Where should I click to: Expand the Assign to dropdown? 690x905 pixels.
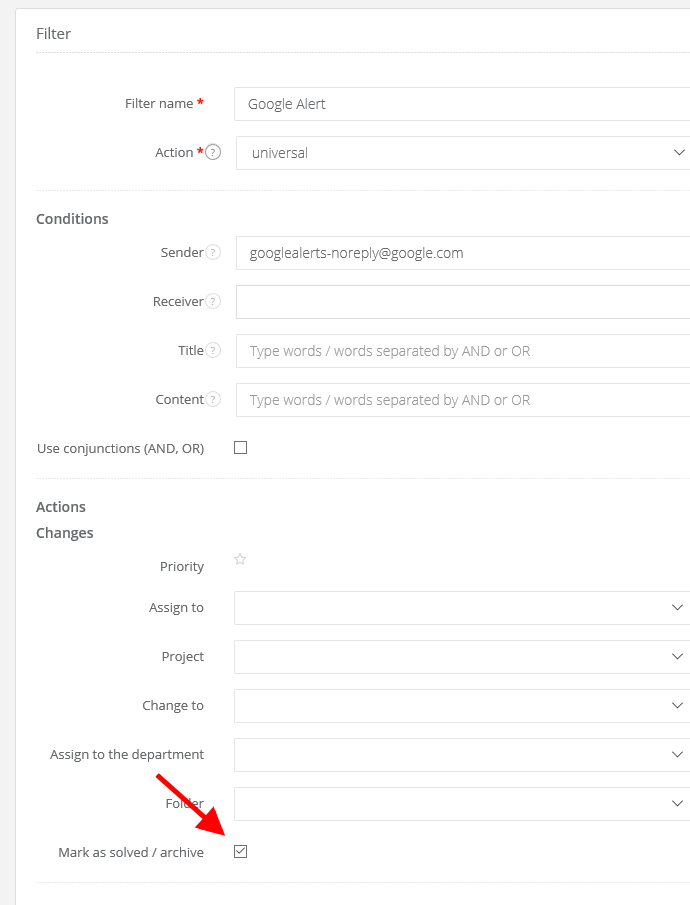(x=462, y=608)
